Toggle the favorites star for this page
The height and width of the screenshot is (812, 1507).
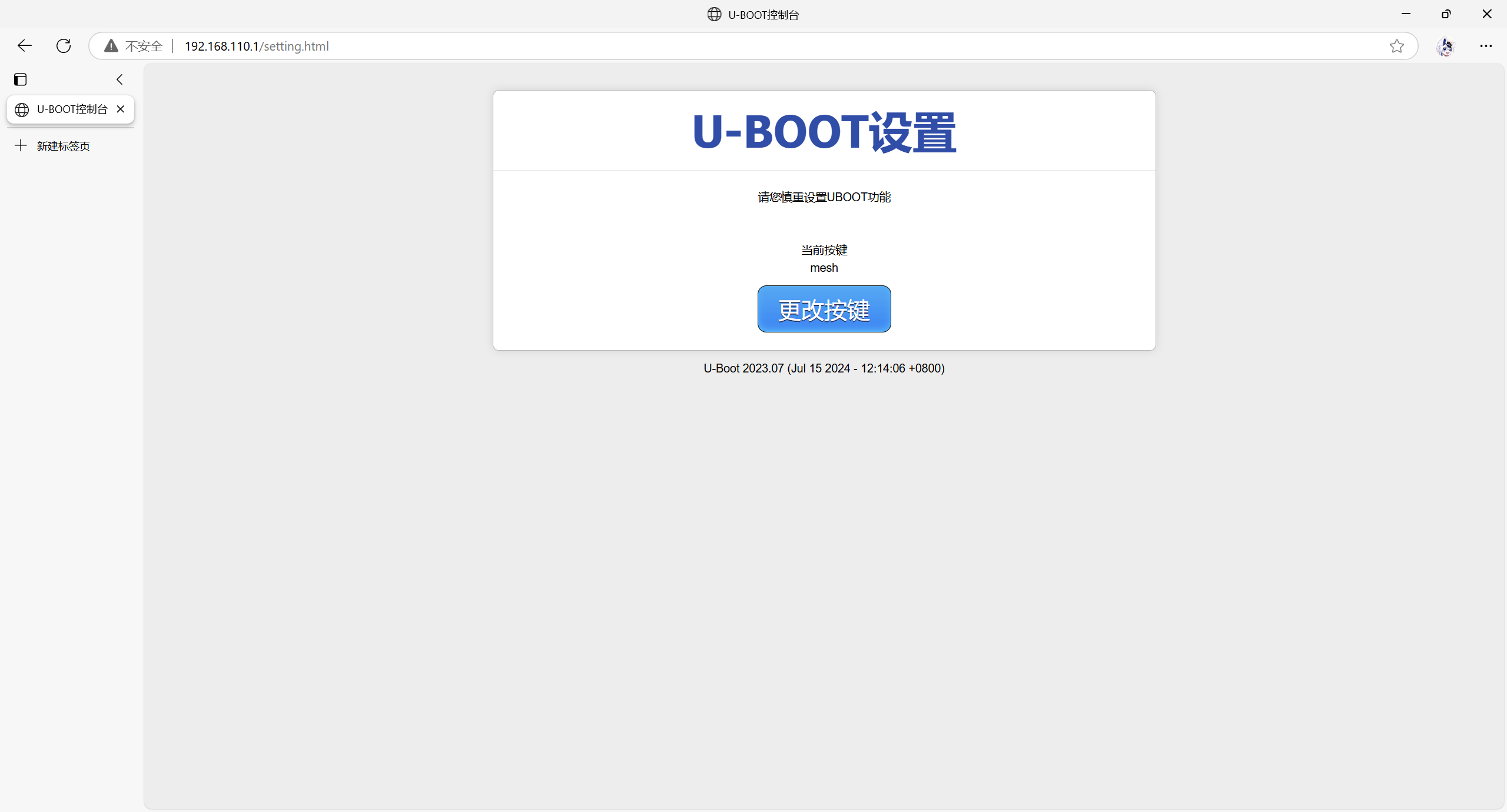coord(1397,46)
